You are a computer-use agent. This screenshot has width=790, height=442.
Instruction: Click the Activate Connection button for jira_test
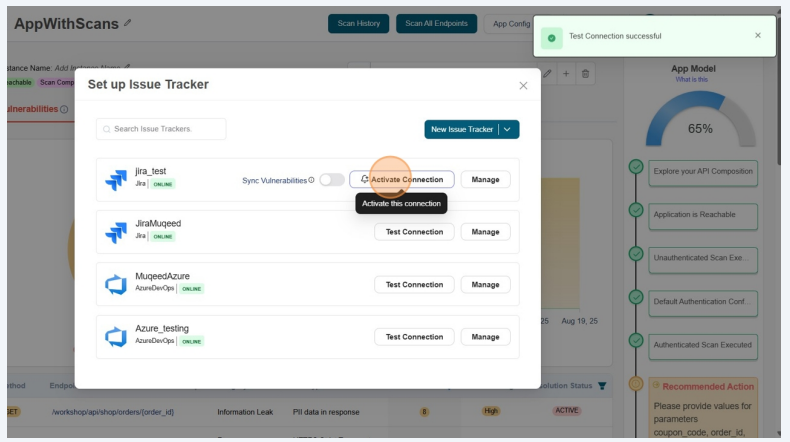pyautogui.click(x=402, y=180)
